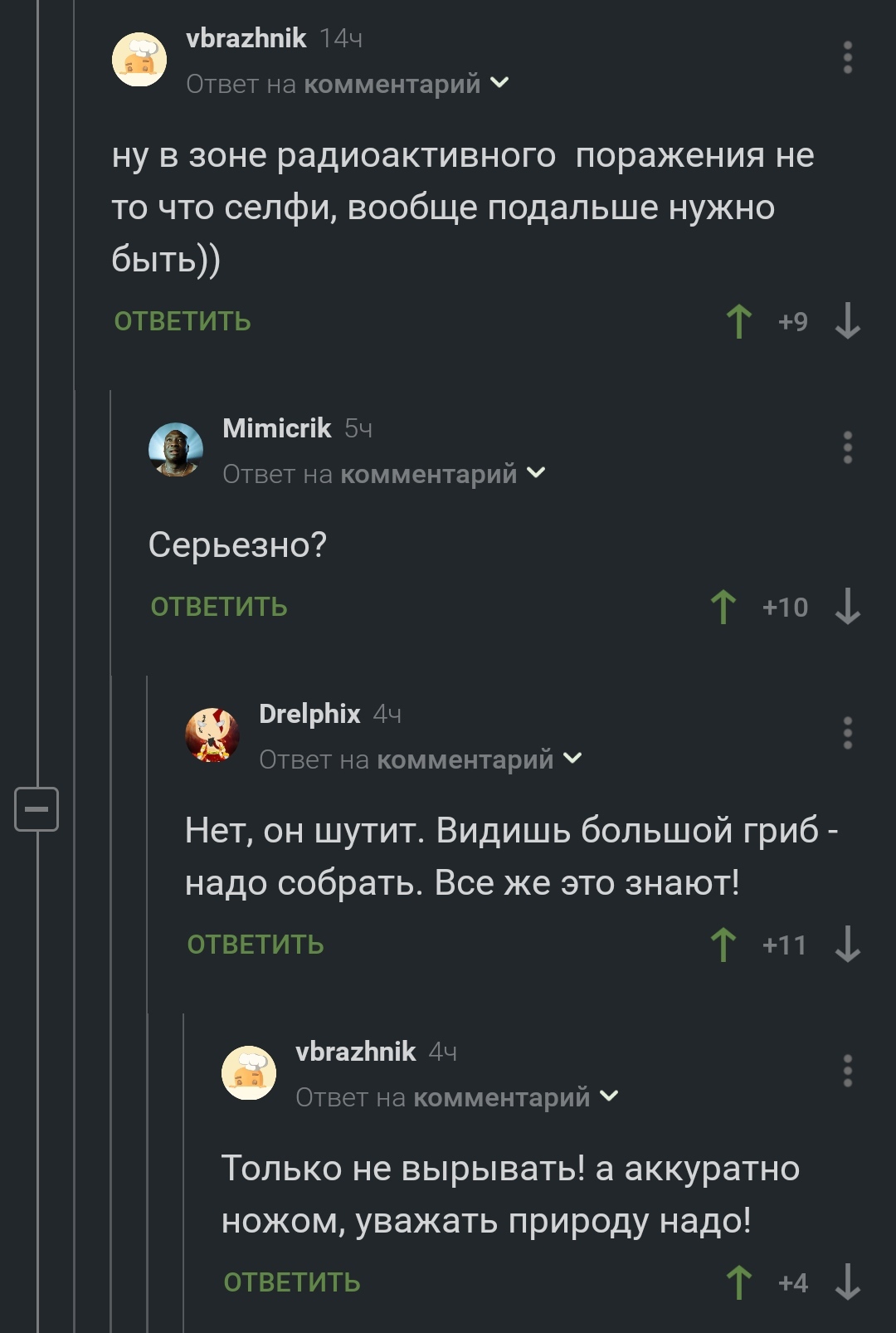896x1333 pixels.
Task: Downvote Drelphix's comment rated +11
Action: pyautogui.click(x=847, y=945)
